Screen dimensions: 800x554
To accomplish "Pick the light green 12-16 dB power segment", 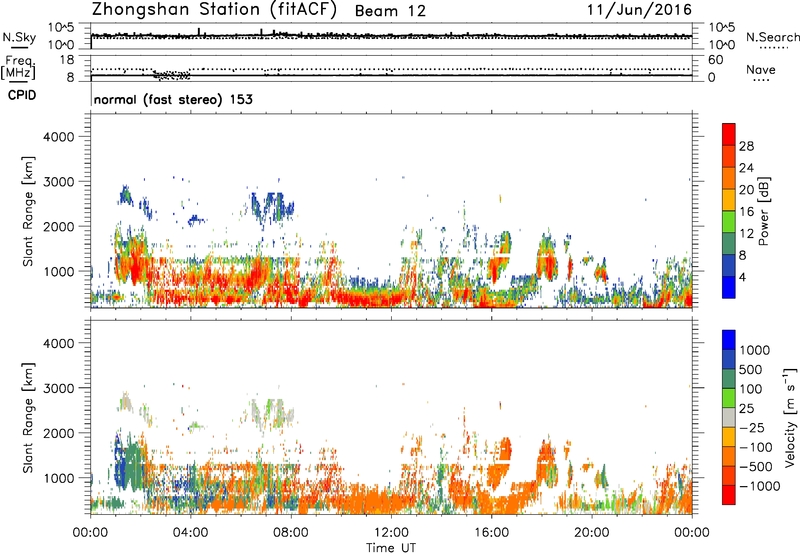I will (729, 222).
